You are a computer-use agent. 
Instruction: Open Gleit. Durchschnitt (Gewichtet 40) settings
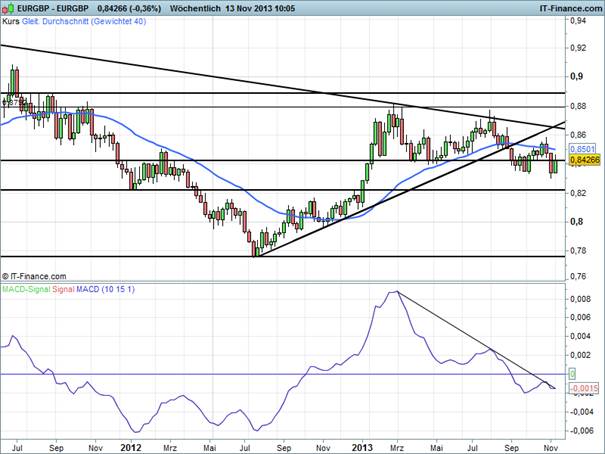82,20
